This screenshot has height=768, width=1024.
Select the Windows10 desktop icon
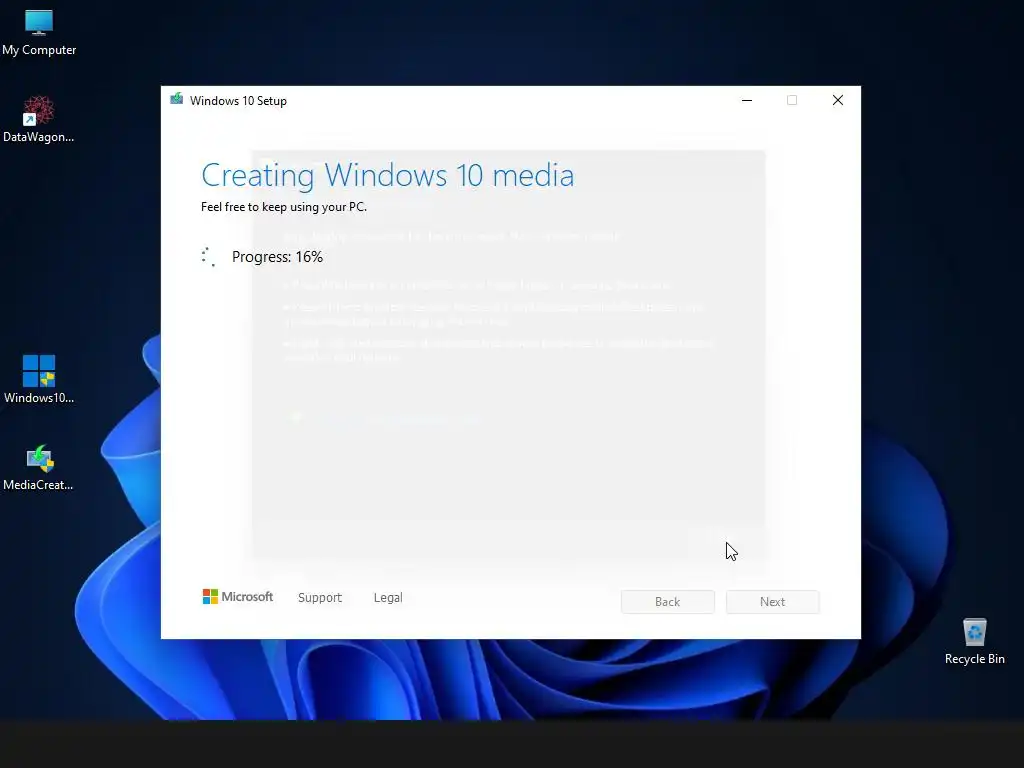(39, 379)
